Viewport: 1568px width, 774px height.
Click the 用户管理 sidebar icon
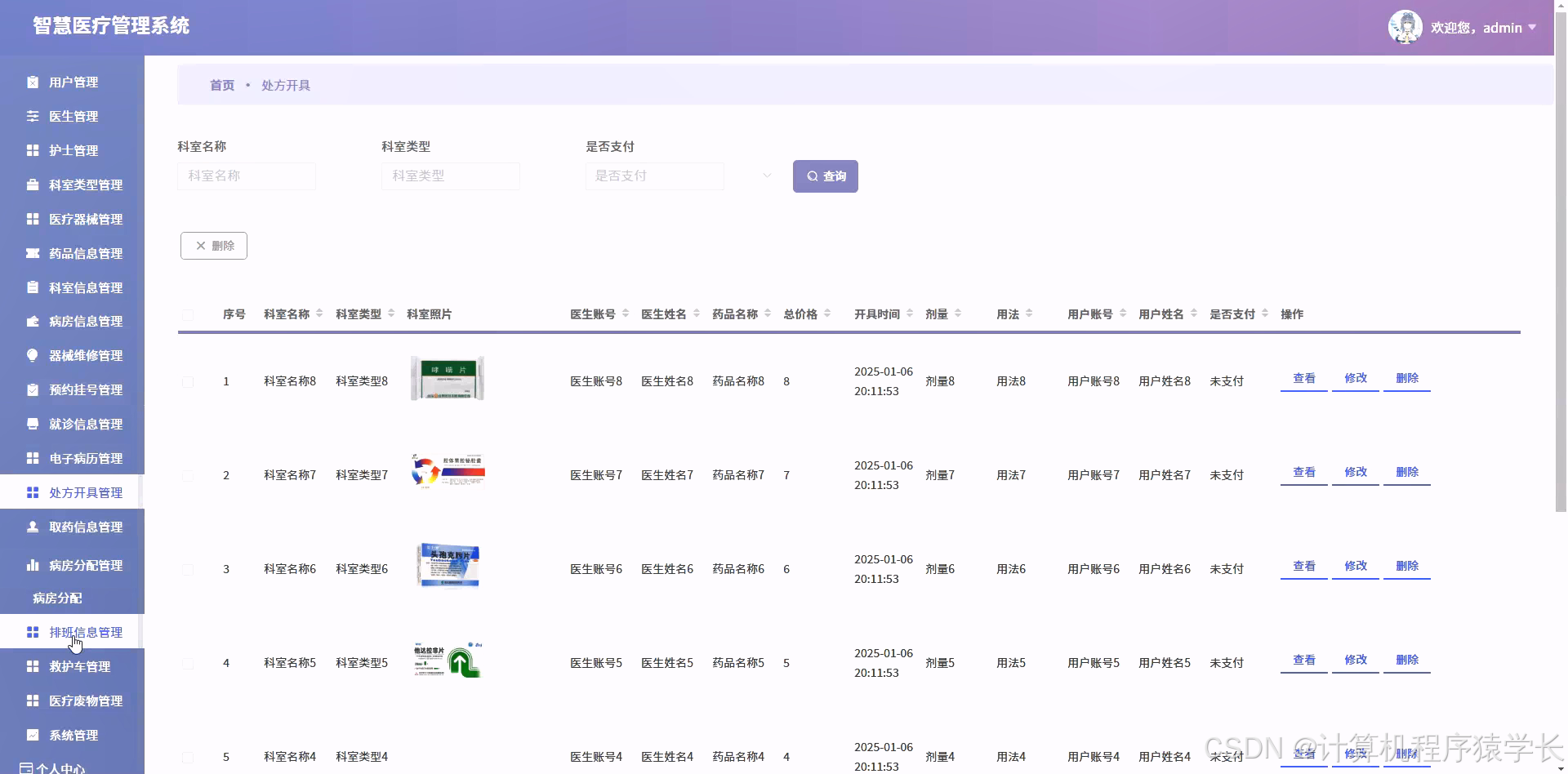coord(33,82)
